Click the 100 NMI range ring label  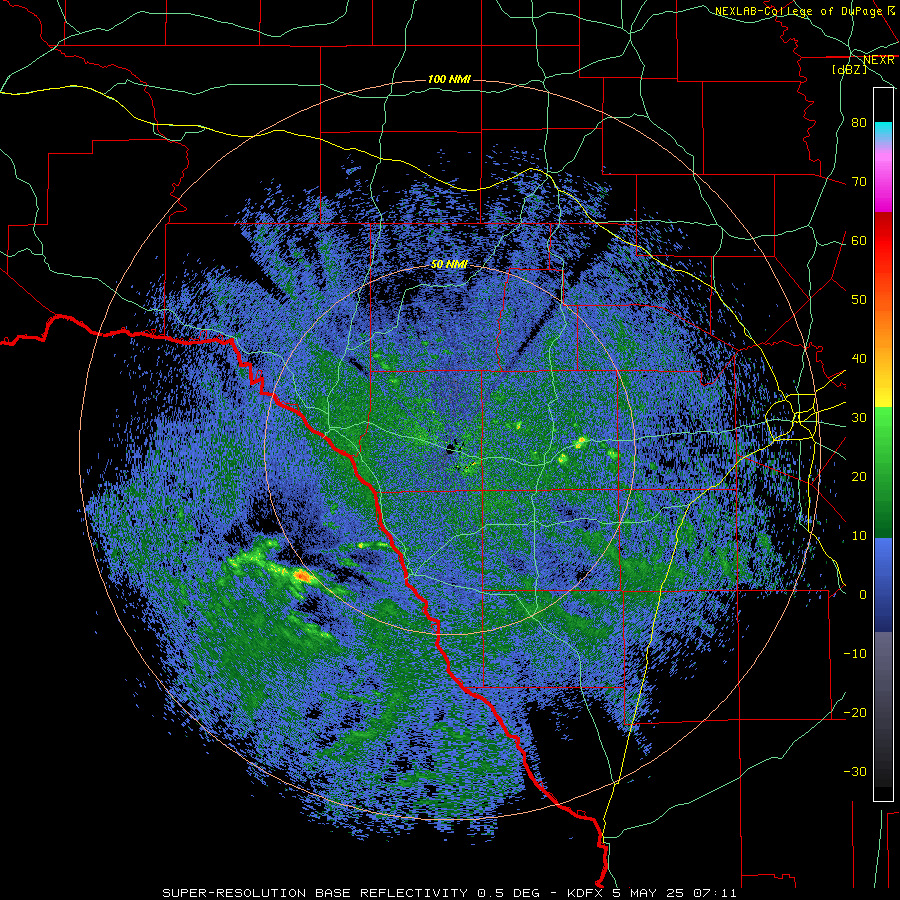[x=449, y=79]
